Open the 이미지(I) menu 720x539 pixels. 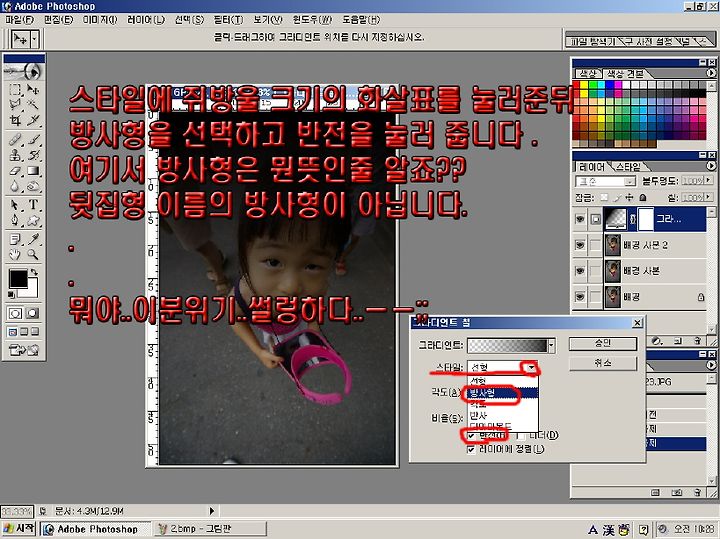pyautogui.click(x=100, y=20)
